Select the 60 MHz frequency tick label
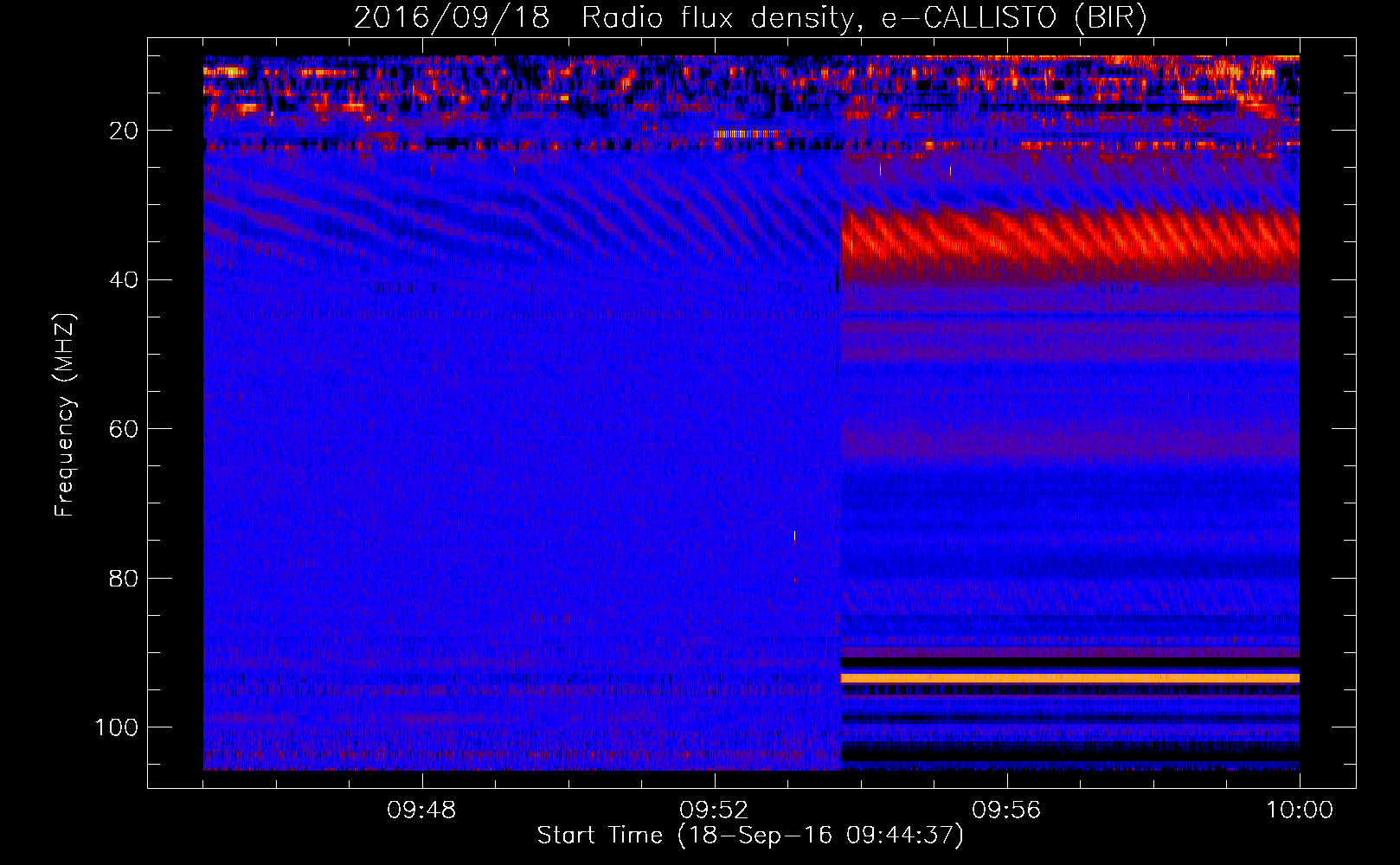Image resolution: width=1400 pixels, height=865 pixels. point(125,429)
